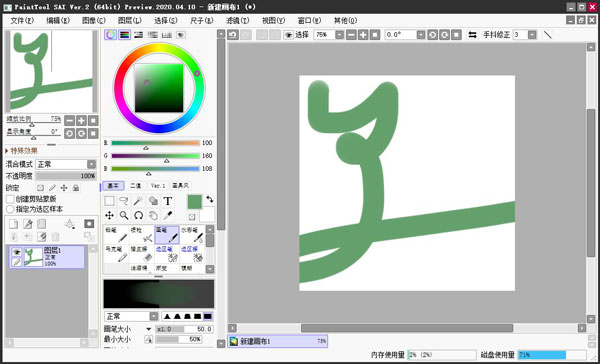The image size is (600, 364).
Task: Select the lasso selection tool
Action: 124,201
